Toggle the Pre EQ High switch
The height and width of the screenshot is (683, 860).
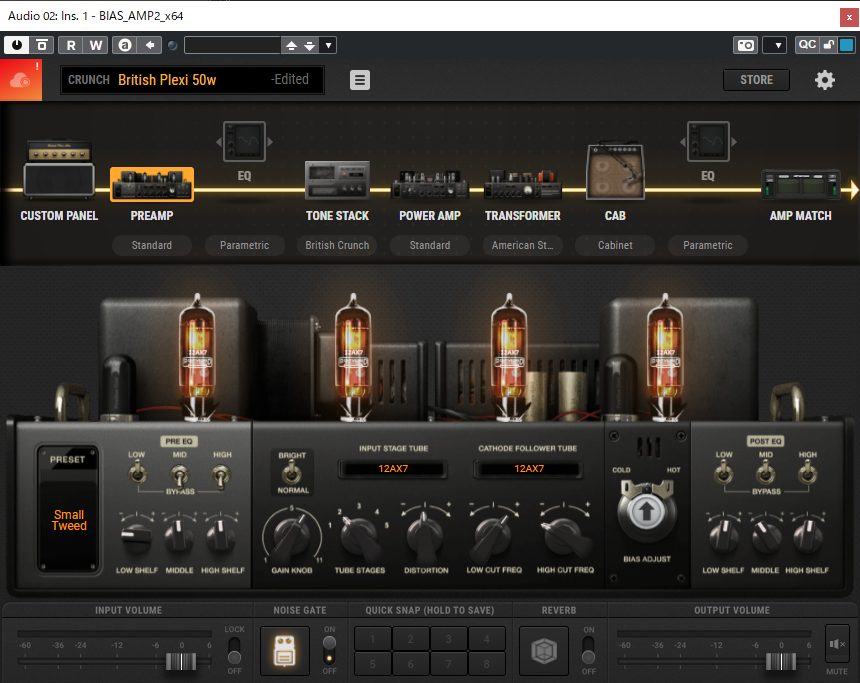[x=220, y=475]
